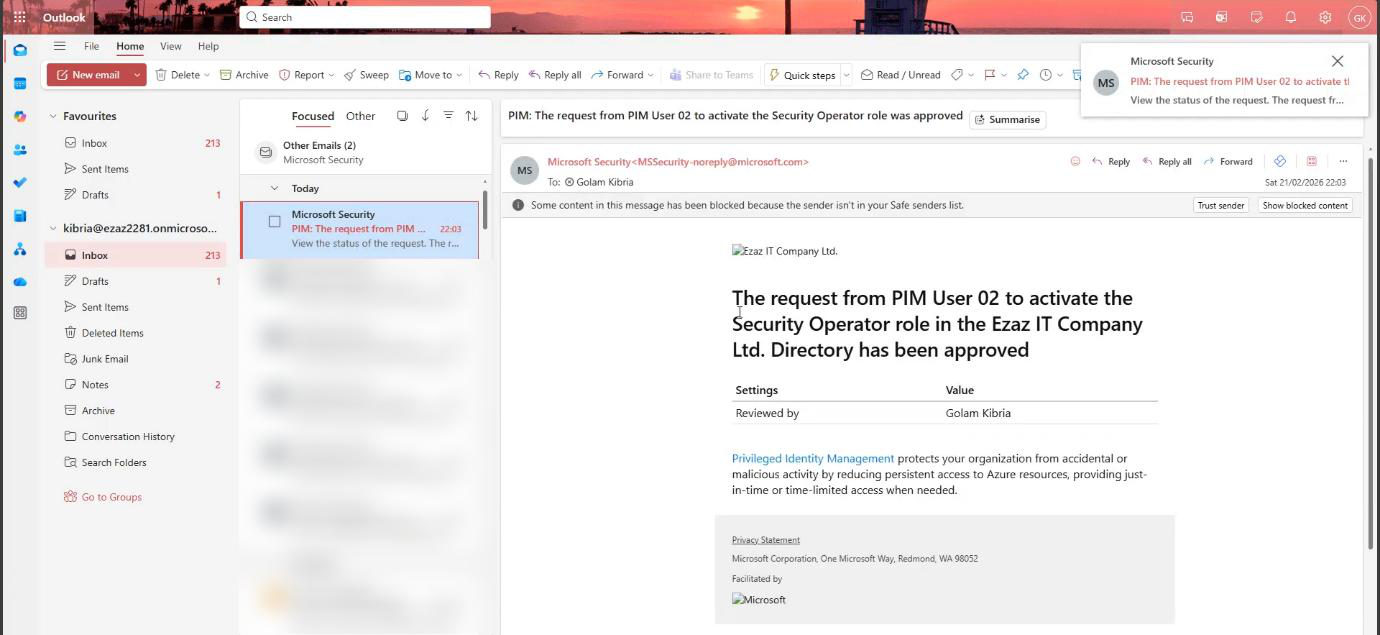
Task: Click the New email button
Action: coord(88,75)
